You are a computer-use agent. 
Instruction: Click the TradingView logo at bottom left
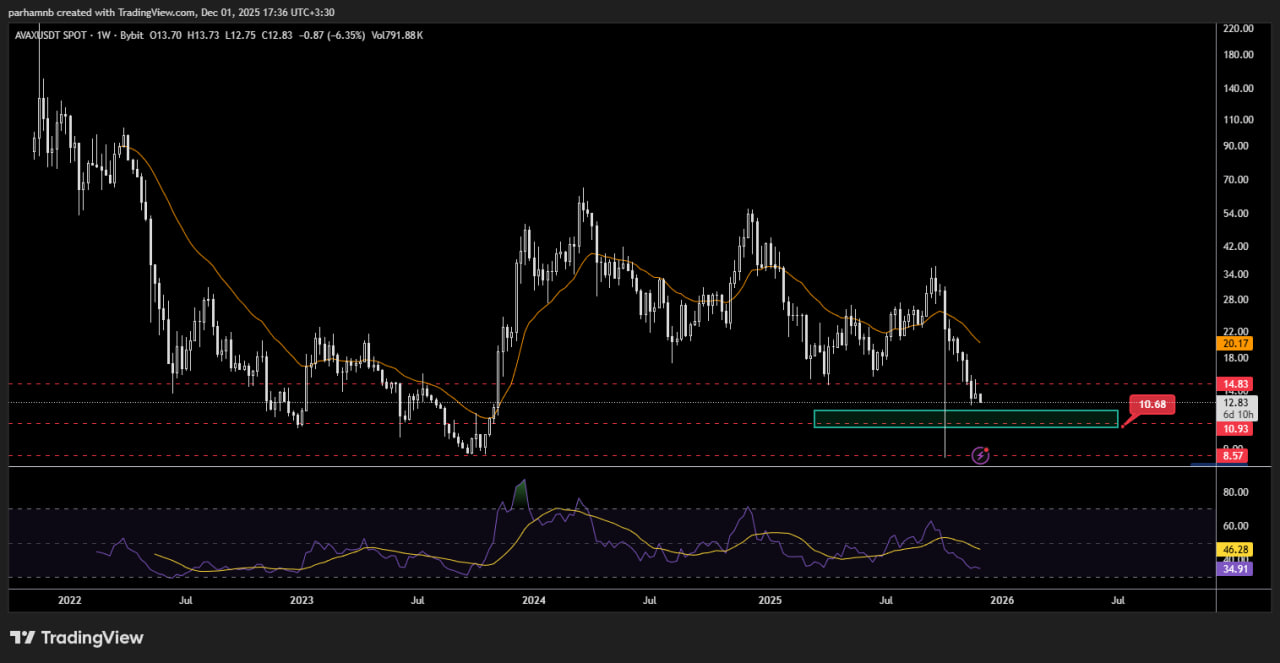[77, 638]
